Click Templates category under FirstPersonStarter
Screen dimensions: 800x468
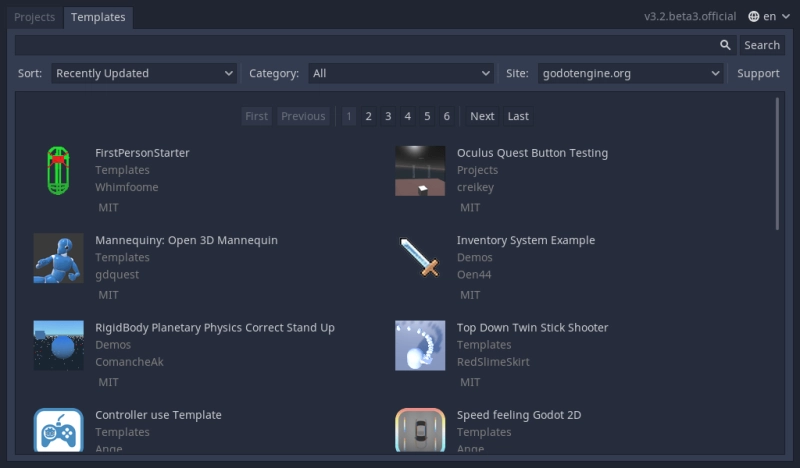122,170
